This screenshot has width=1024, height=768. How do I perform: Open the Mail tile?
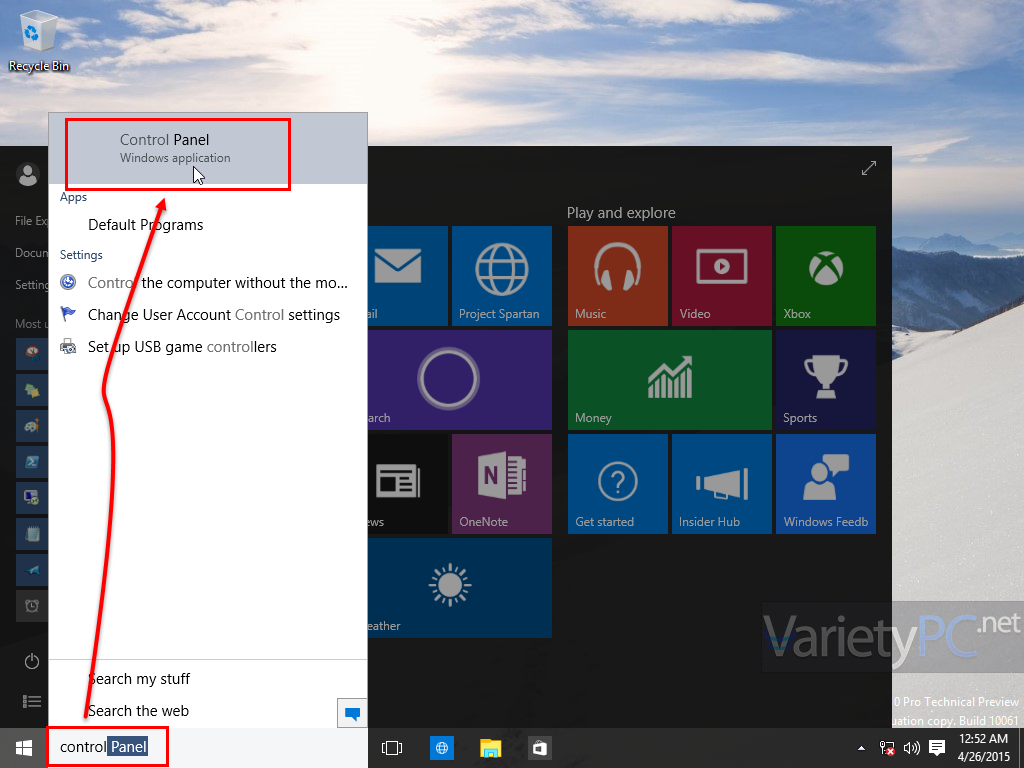(x=408, y=276)
